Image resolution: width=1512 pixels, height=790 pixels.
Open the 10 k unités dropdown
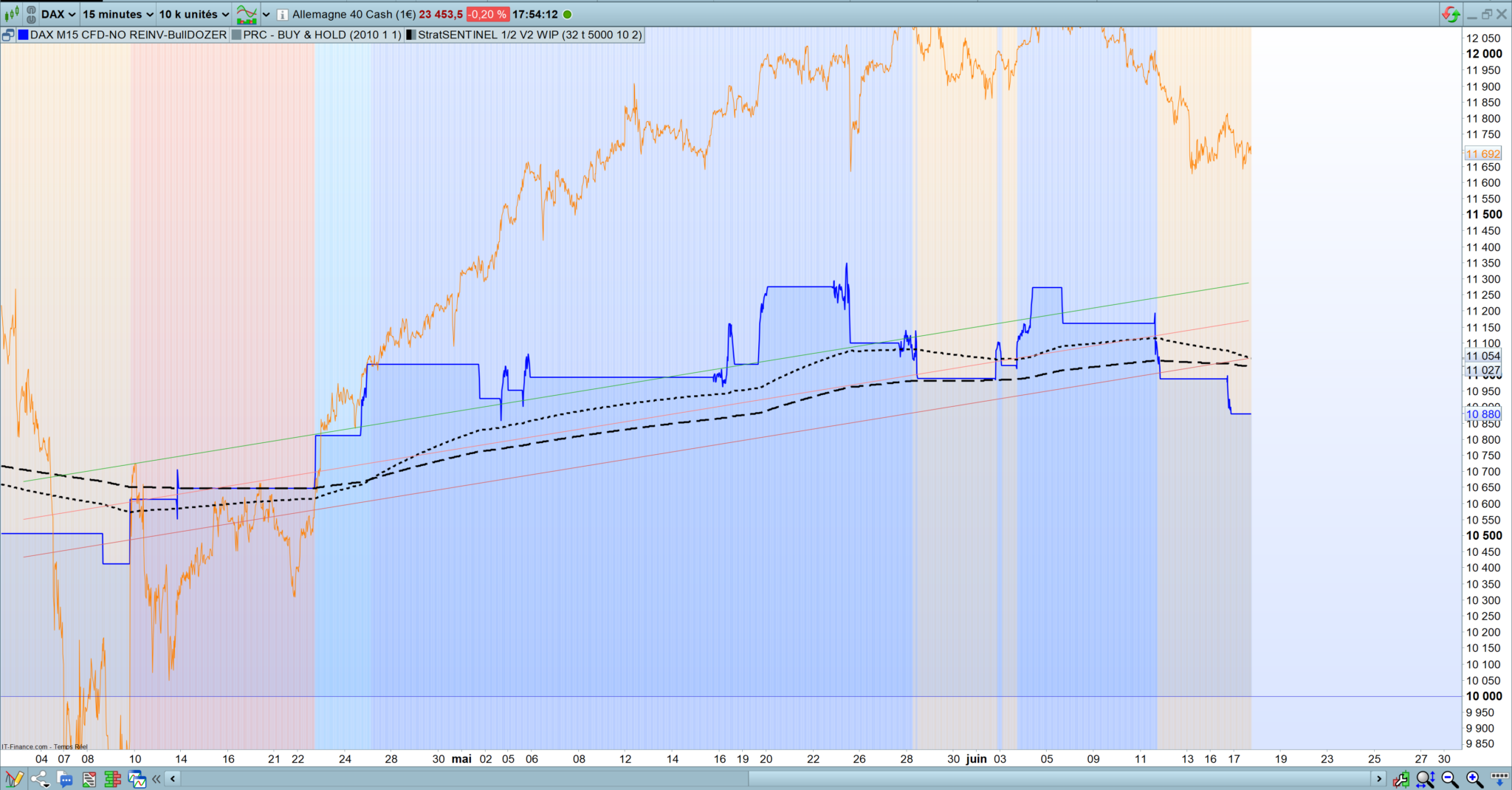[x=193, y=14]
